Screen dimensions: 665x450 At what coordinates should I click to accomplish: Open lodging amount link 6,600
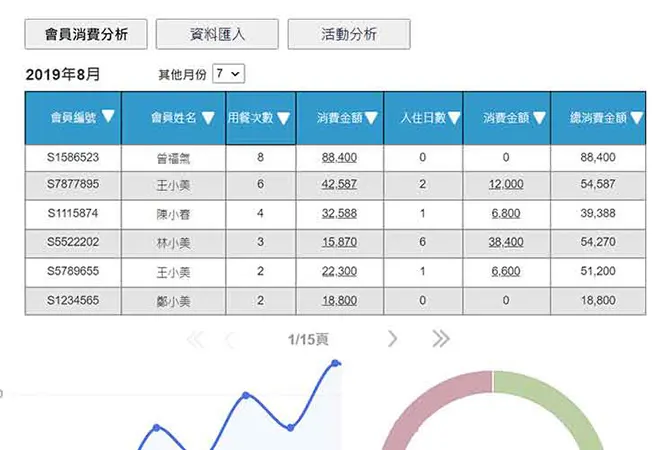(x=506, y=271)
